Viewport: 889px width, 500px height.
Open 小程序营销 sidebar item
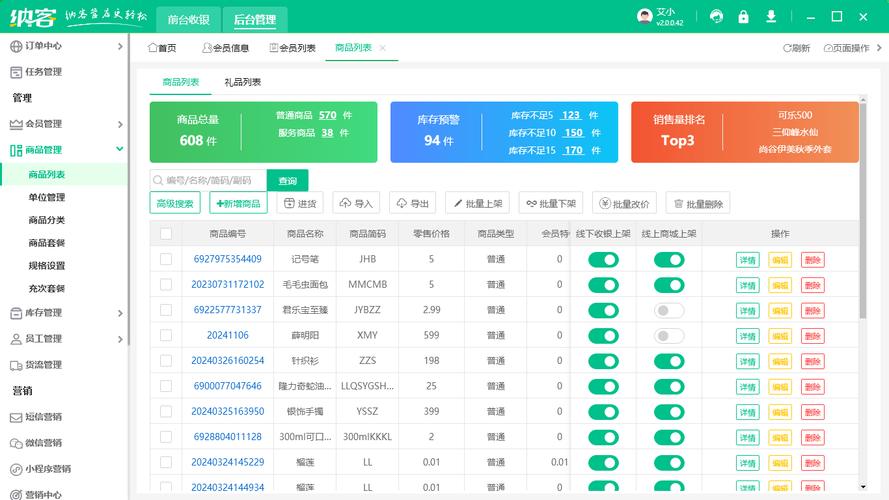64,469
